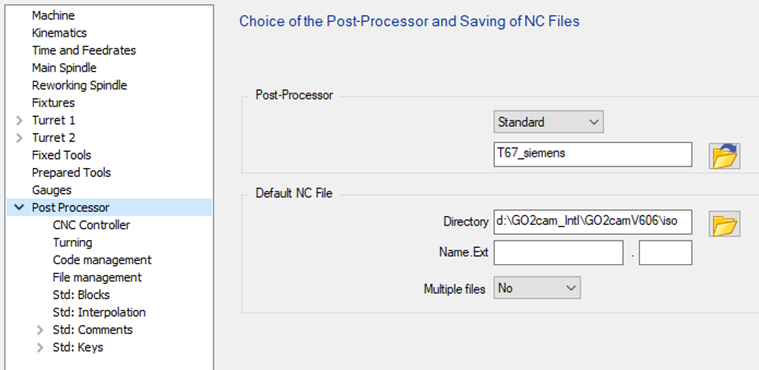The height and width of the screenshot is (370, 759).
Task: Browse for the NC file directory folder
Action: coord(724,224)
